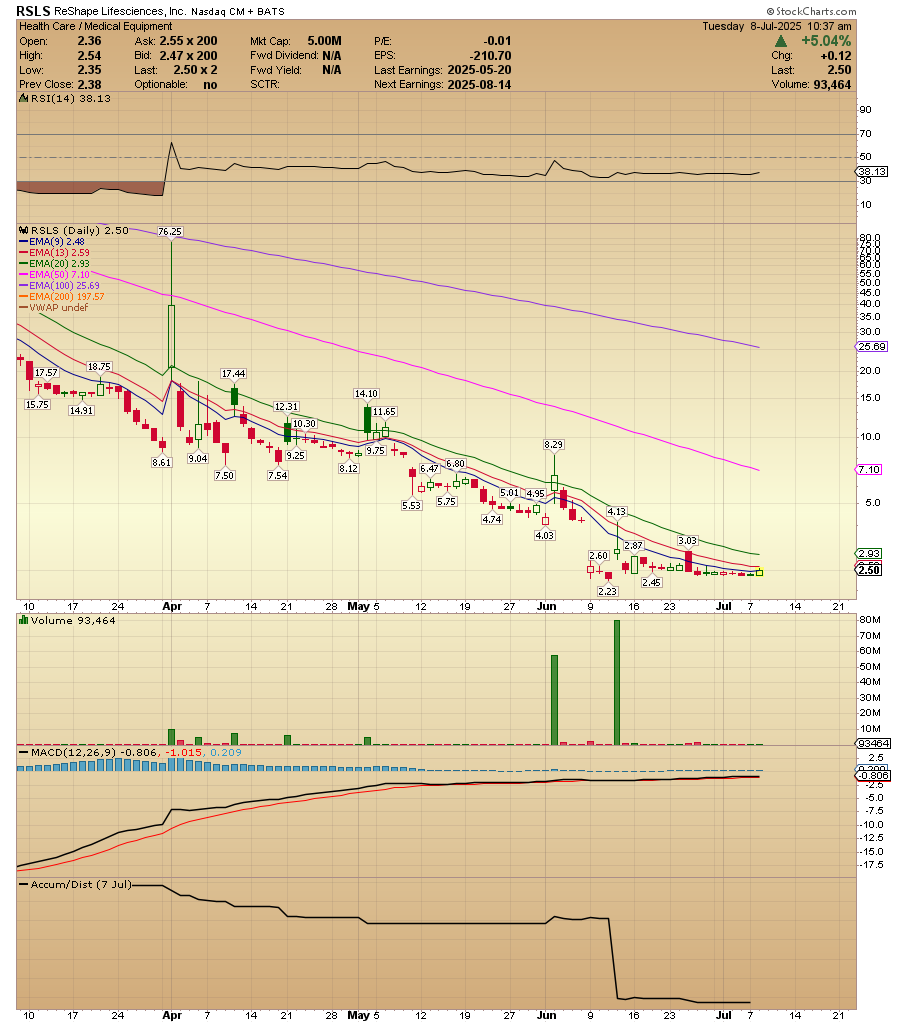Click the 4.13 price annotation

coord(617,512)
